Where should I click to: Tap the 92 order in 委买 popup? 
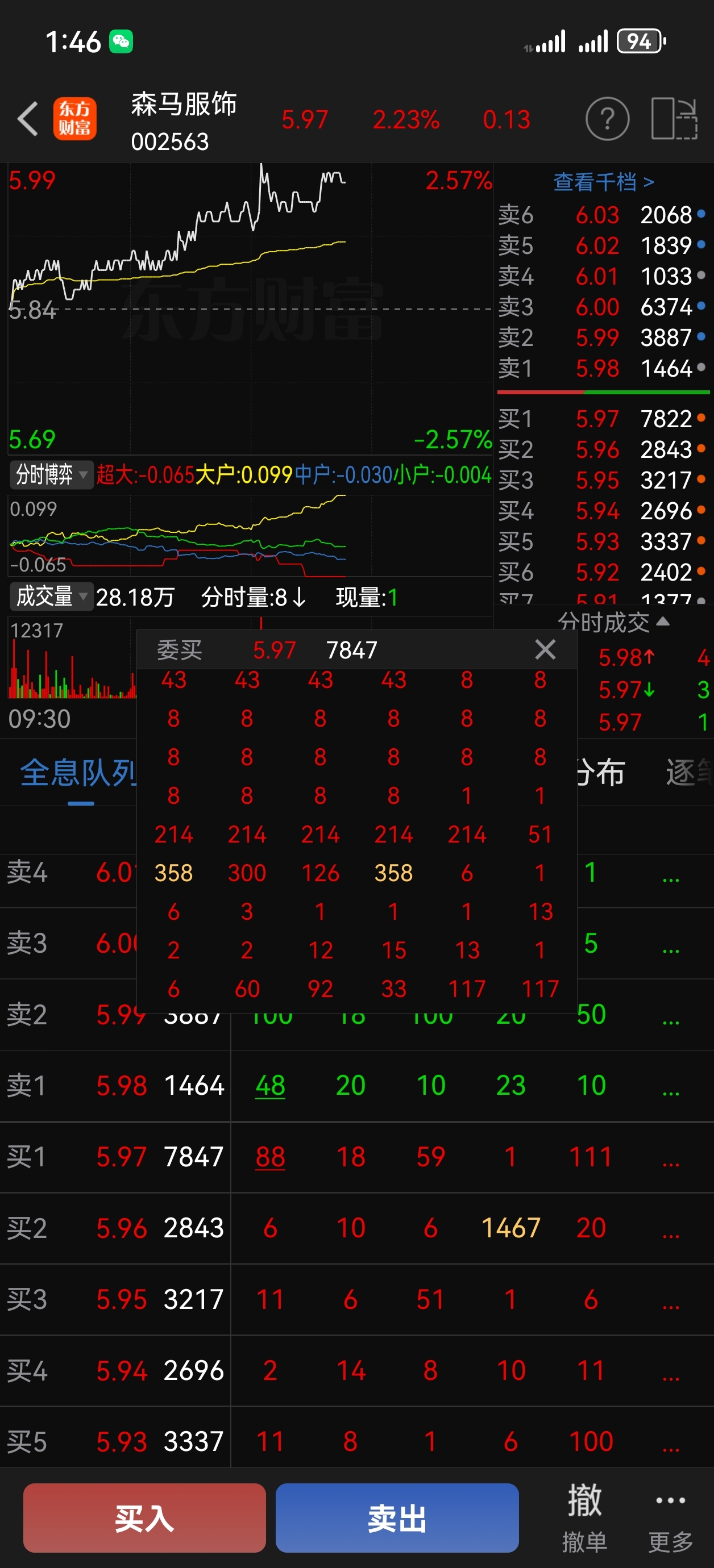tap(321, 989)
